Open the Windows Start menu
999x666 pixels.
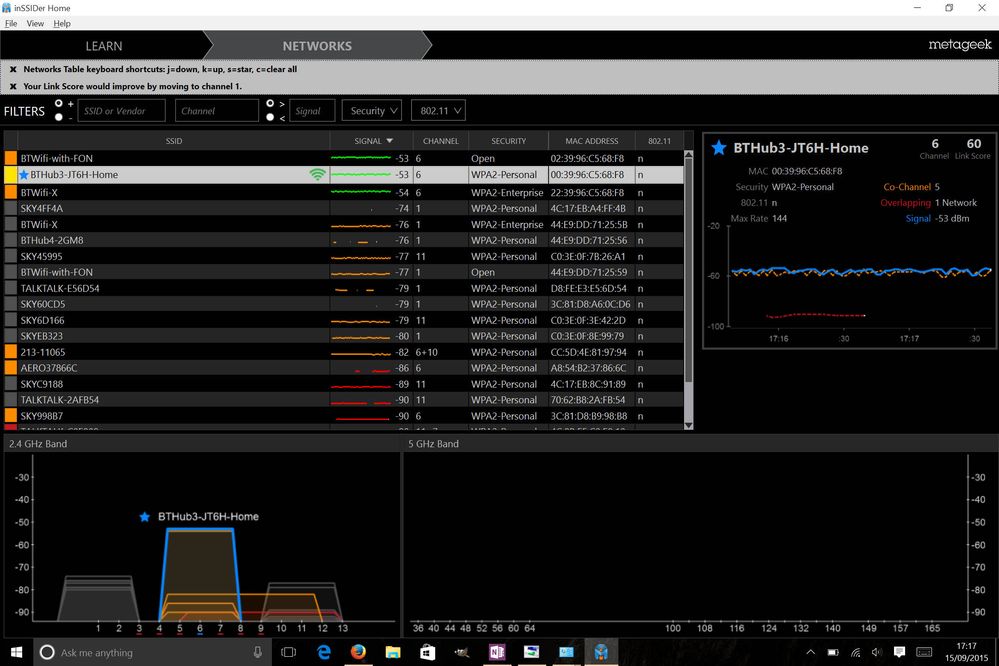click(x=17, y=652)
